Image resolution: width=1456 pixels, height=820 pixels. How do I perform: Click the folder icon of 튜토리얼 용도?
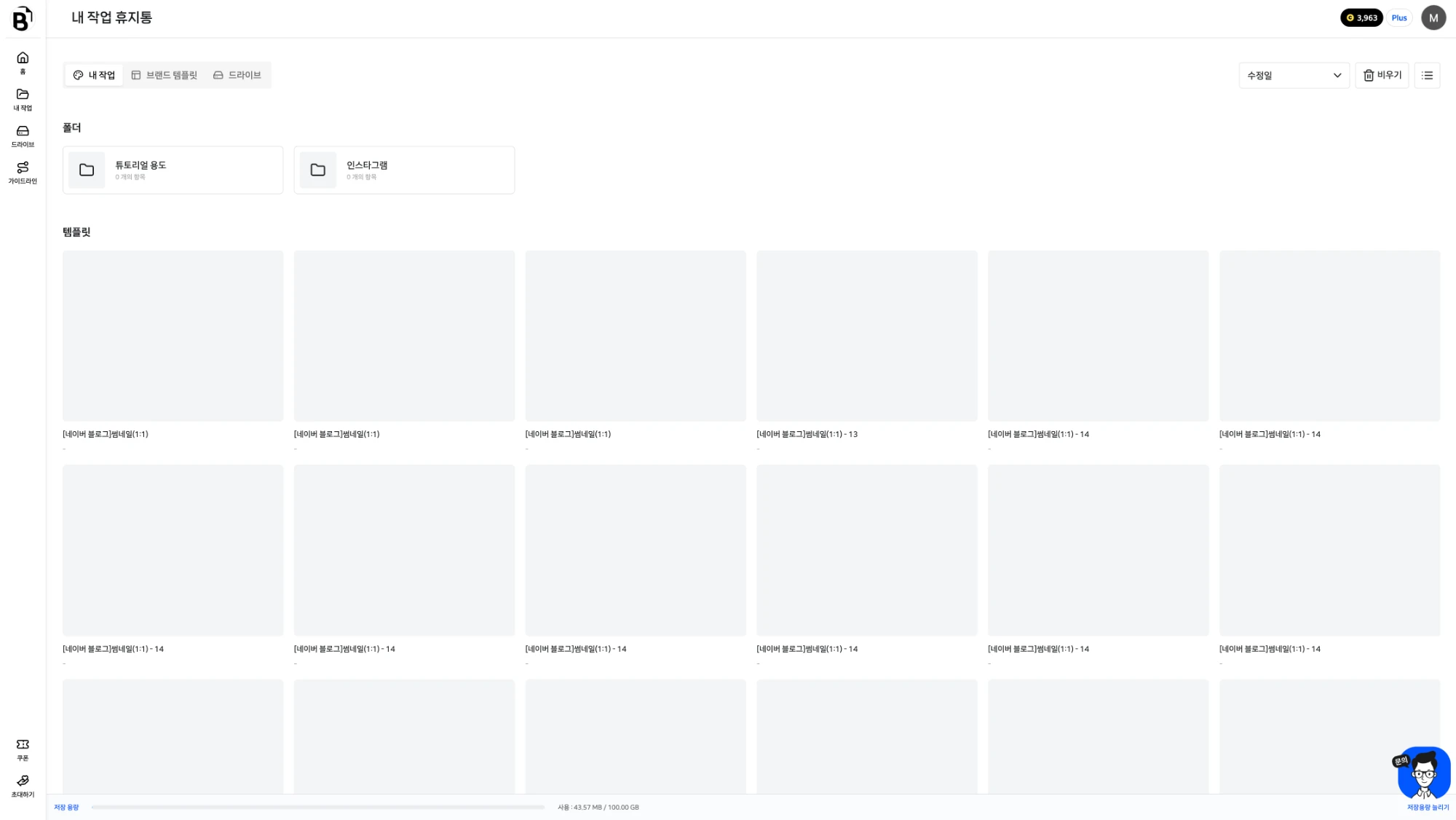(87, 170)
